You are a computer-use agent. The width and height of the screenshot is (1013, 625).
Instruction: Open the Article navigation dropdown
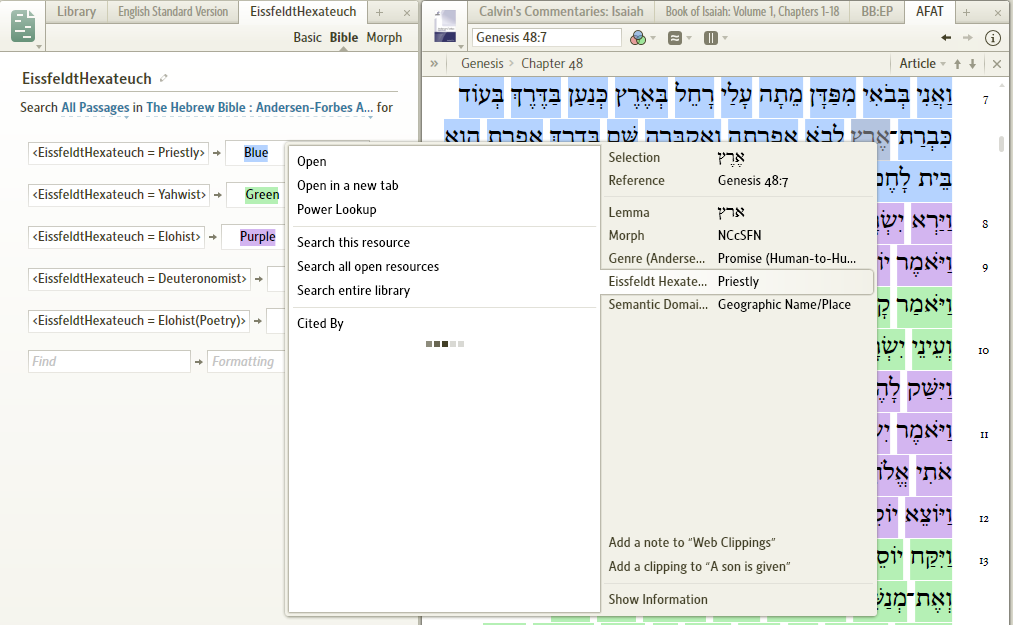click(x=922, y=63)
